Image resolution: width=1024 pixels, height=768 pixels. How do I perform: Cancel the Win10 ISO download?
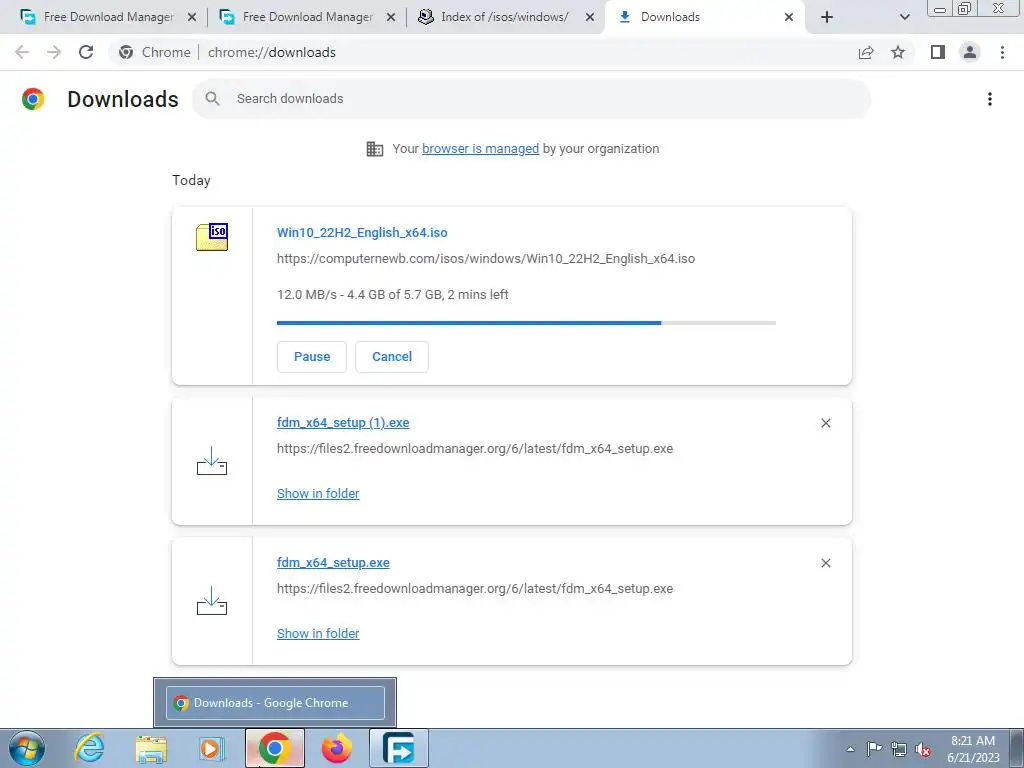pyautogui.click(x=392, y=357)
